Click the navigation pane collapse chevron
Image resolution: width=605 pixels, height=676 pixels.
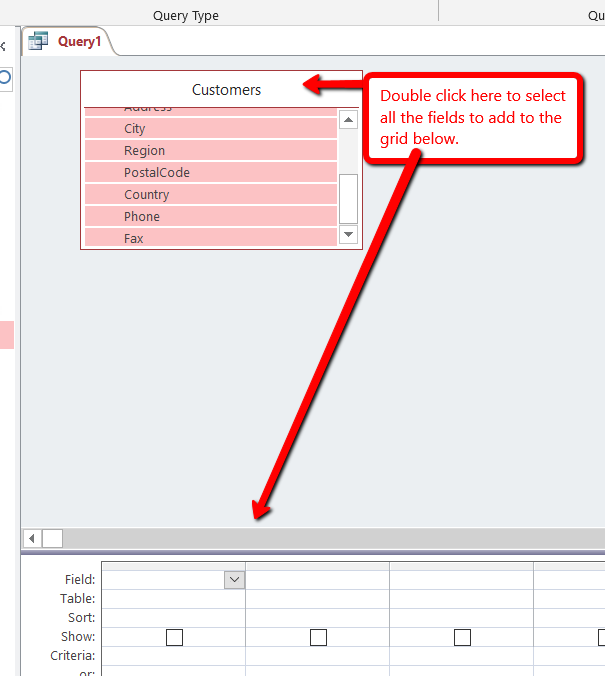point(3,46)
